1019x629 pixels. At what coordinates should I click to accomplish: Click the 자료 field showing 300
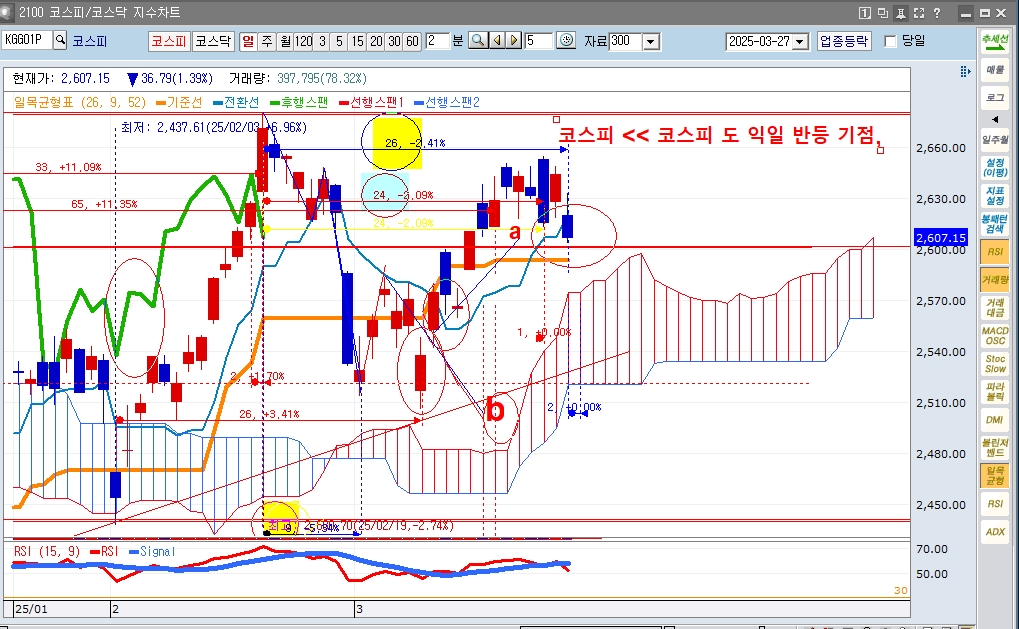626,41
